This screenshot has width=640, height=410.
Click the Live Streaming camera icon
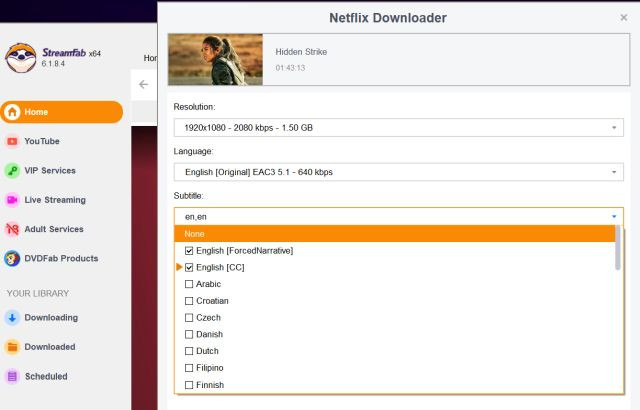(x=12, y=200)
